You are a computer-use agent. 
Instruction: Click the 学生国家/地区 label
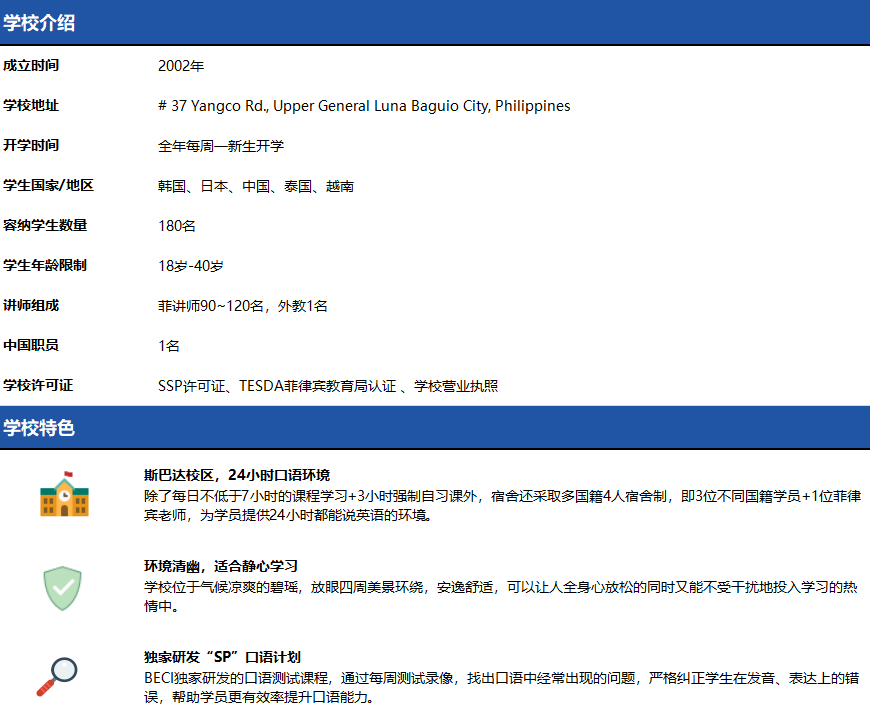coord(48,186)
